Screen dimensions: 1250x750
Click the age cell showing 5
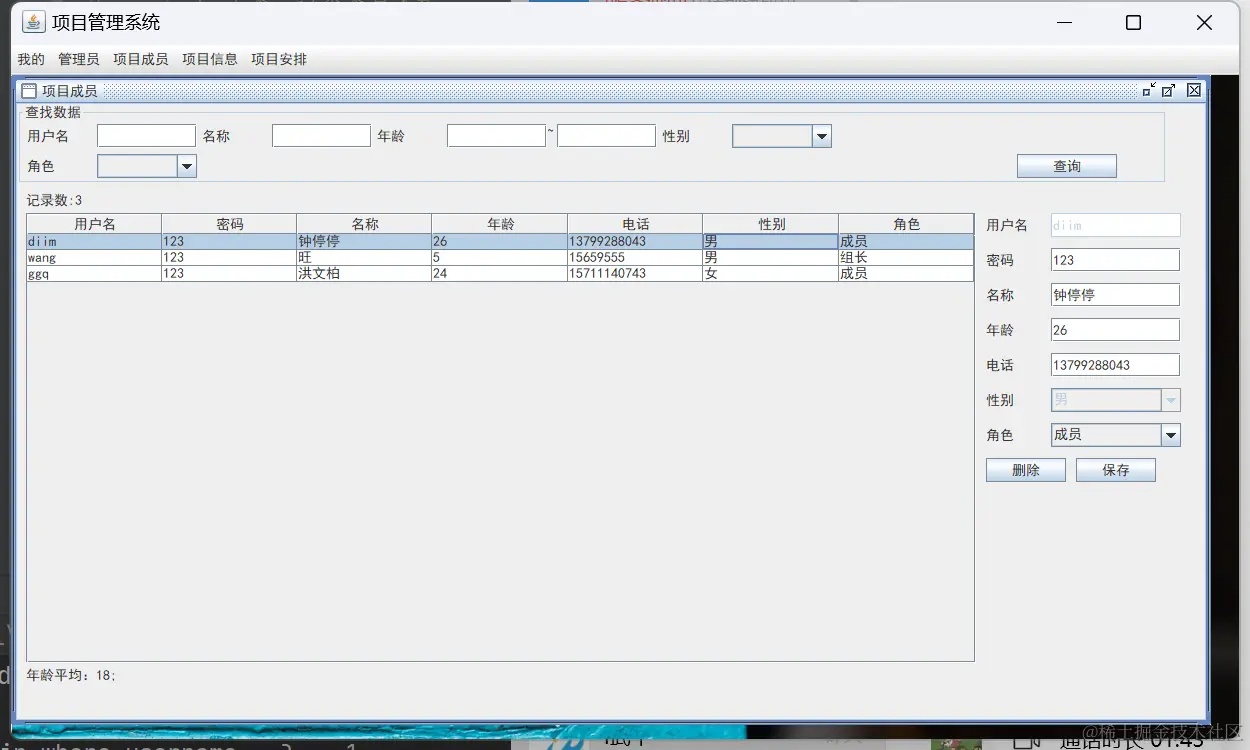[x=500, y=258]
